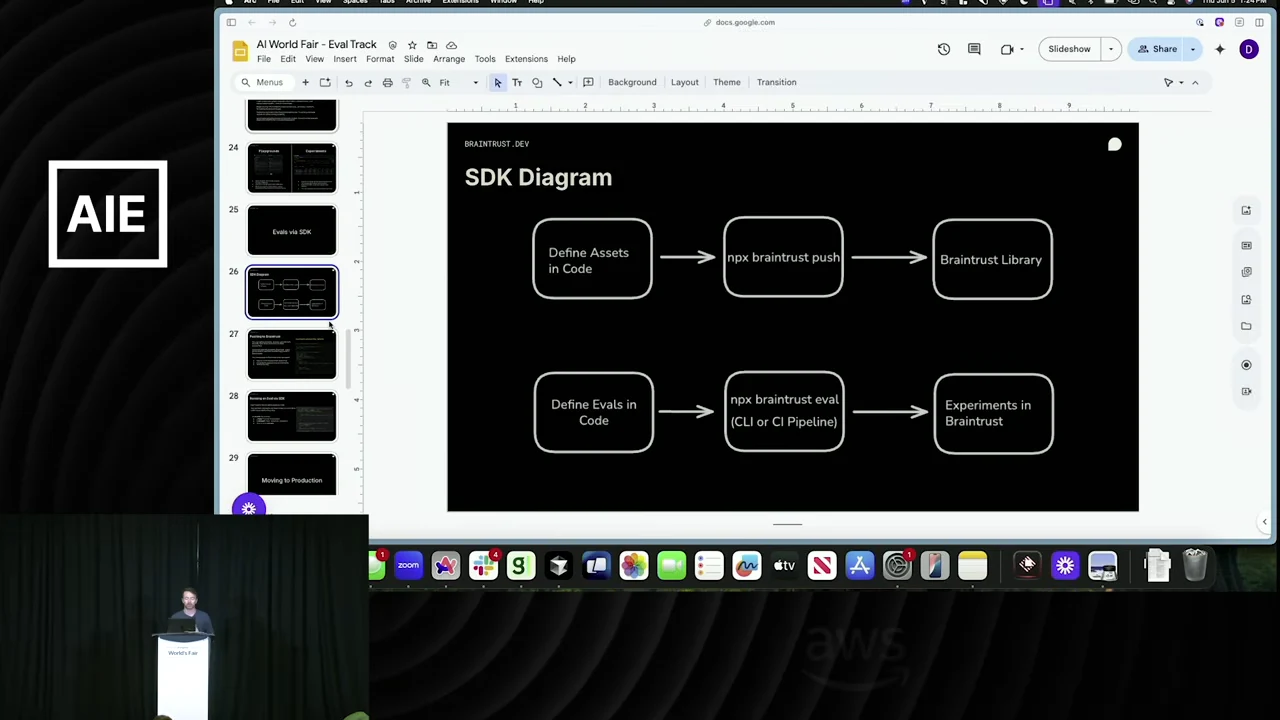
Task: Select the paint format tool
Action: coord(406,82)
